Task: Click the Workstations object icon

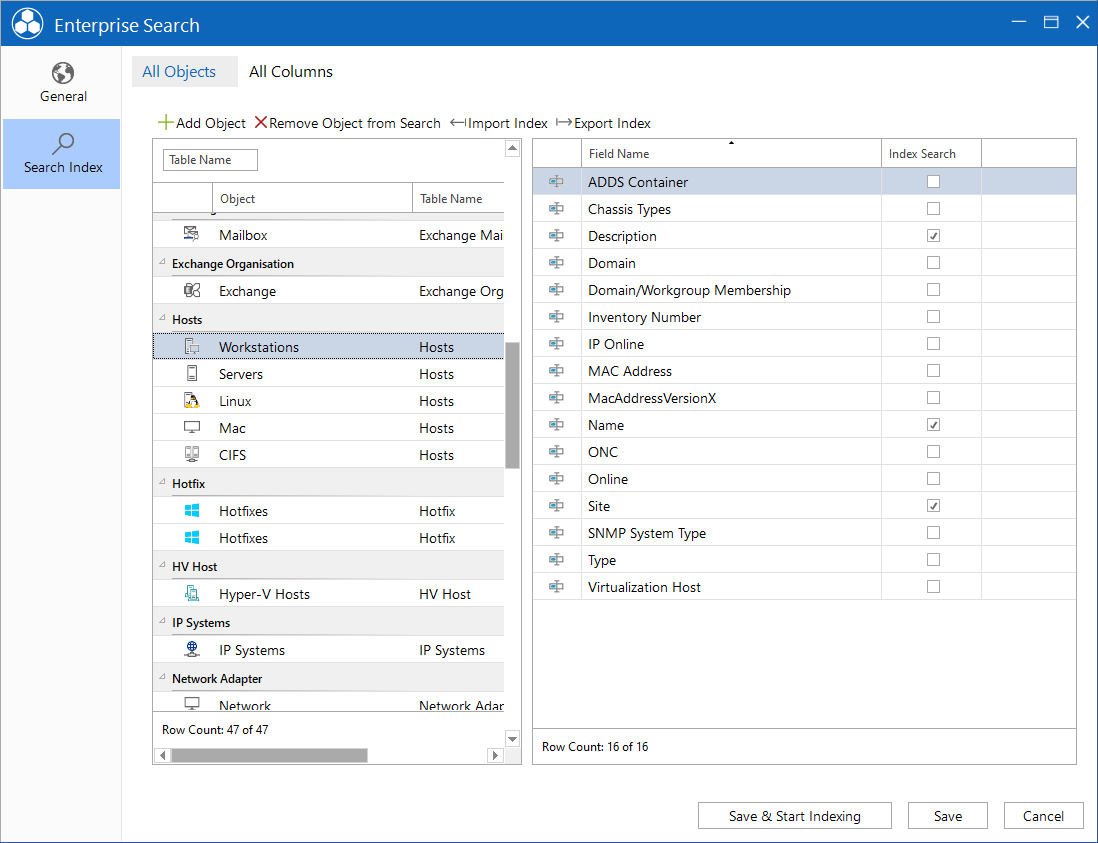Action: click(191, 347)
